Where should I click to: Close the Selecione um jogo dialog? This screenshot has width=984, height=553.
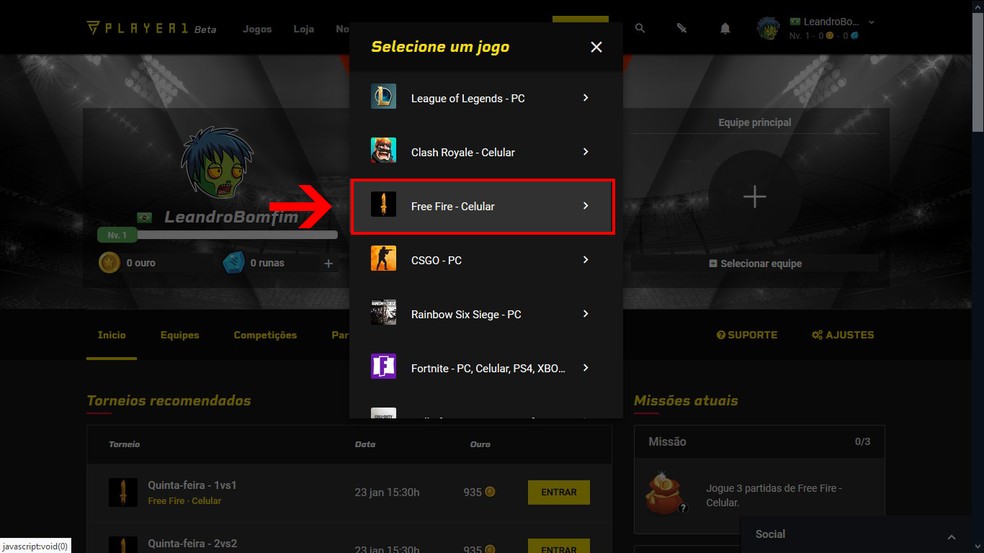[596, 47]
